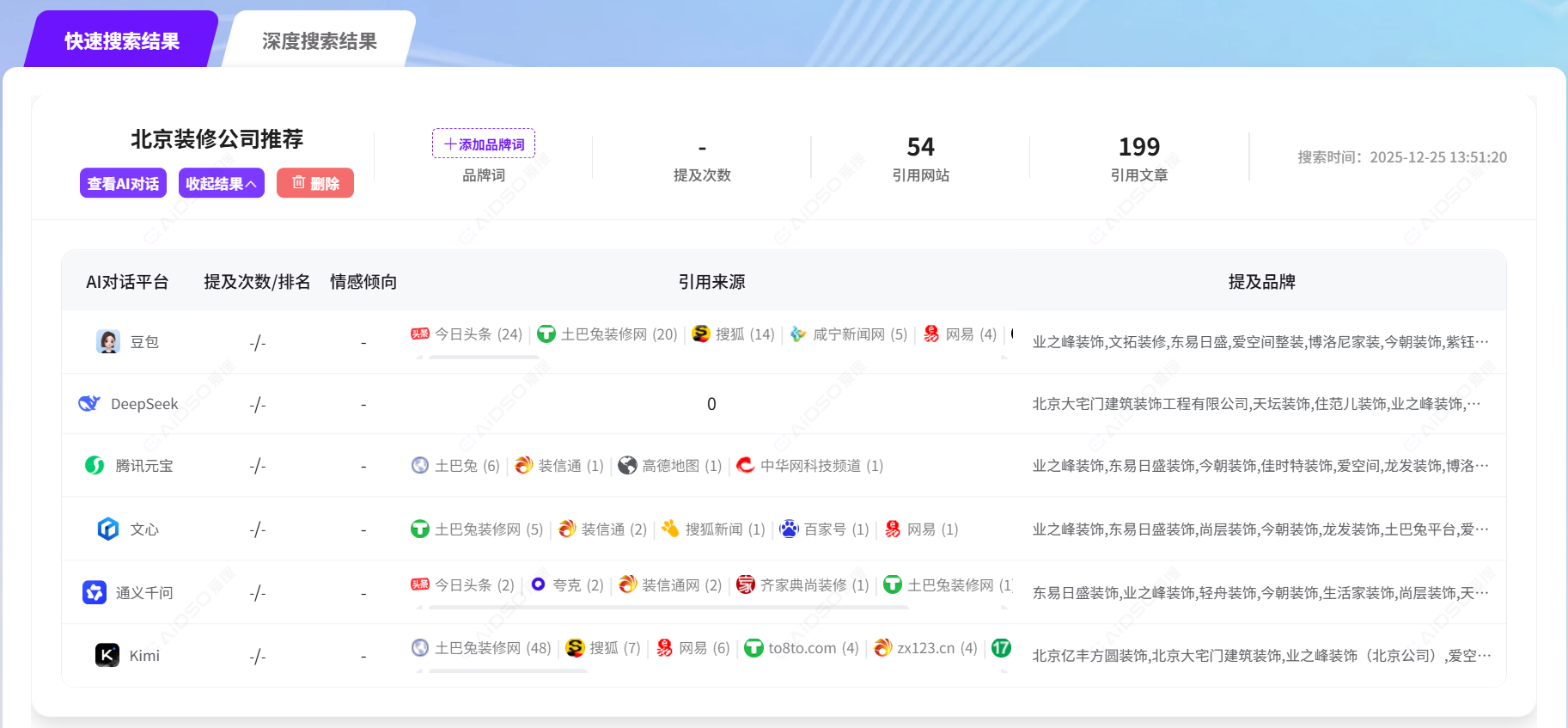Click the 百家号 paw source icon

(x=789, y=529)
